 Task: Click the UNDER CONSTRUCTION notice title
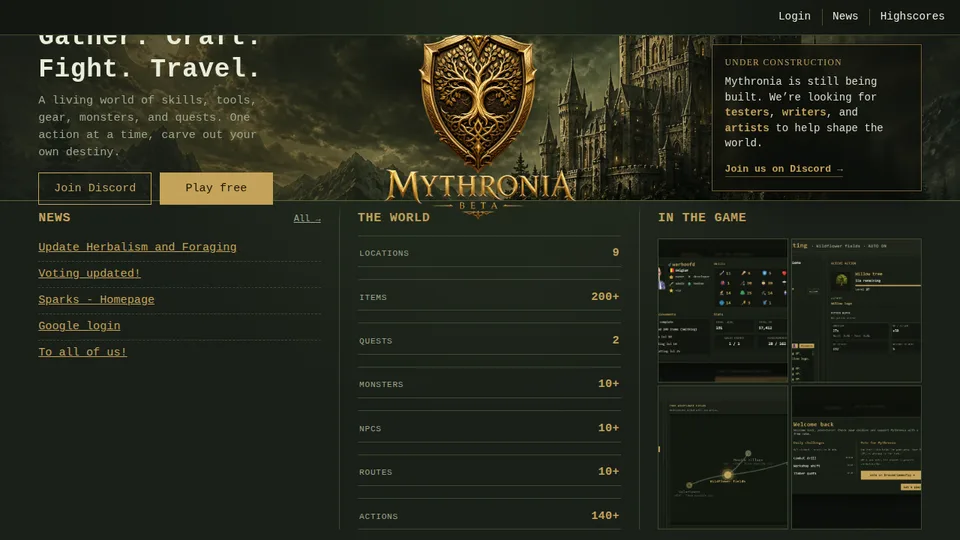[x=783, y=62]
